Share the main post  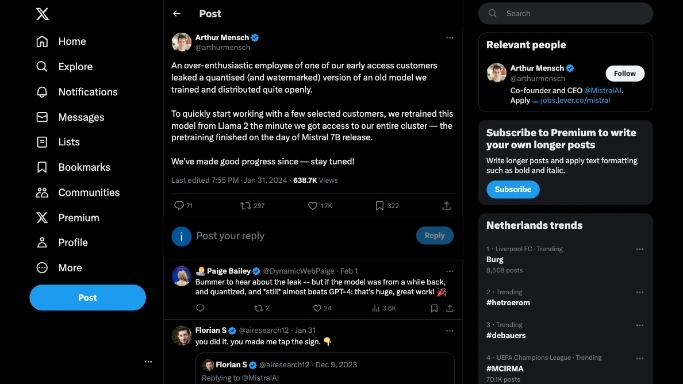(x=446, y=205)
